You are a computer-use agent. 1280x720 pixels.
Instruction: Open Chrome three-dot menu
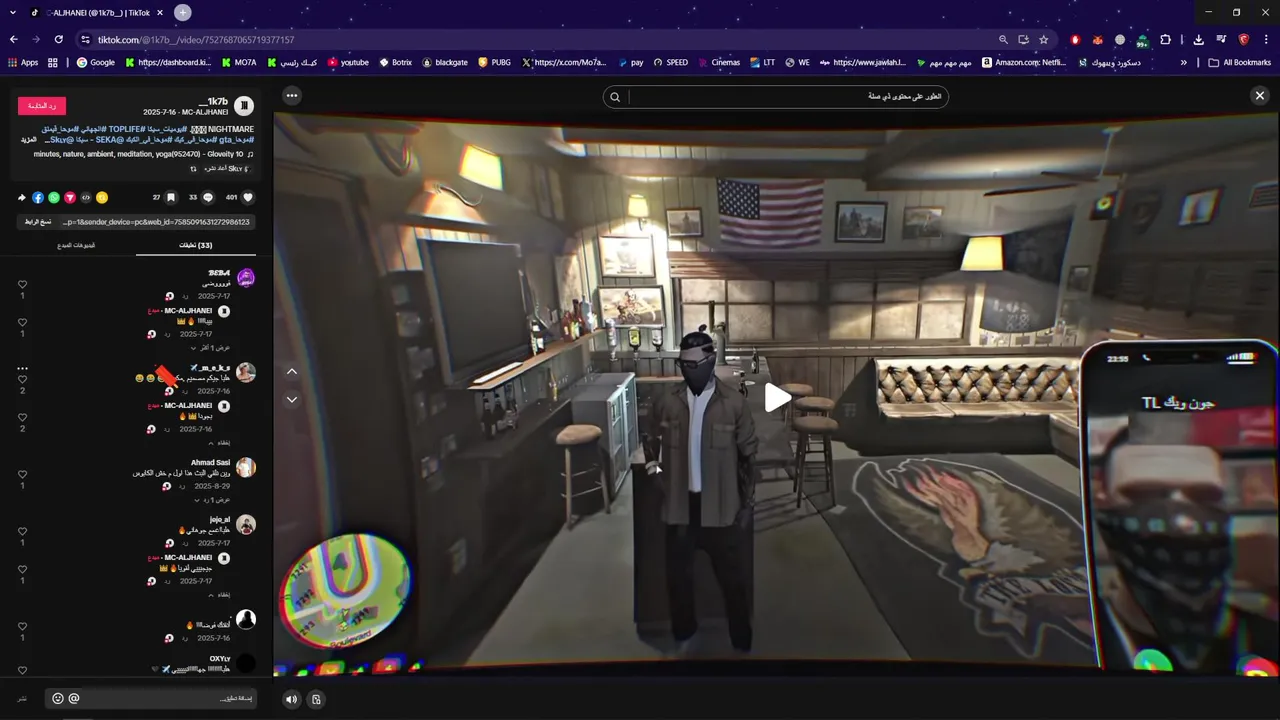point(1266,40)
